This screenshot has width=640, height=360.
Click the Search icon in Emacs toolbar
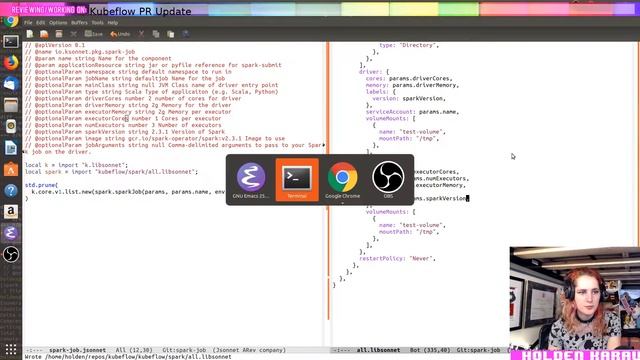[x=185, y=34]
